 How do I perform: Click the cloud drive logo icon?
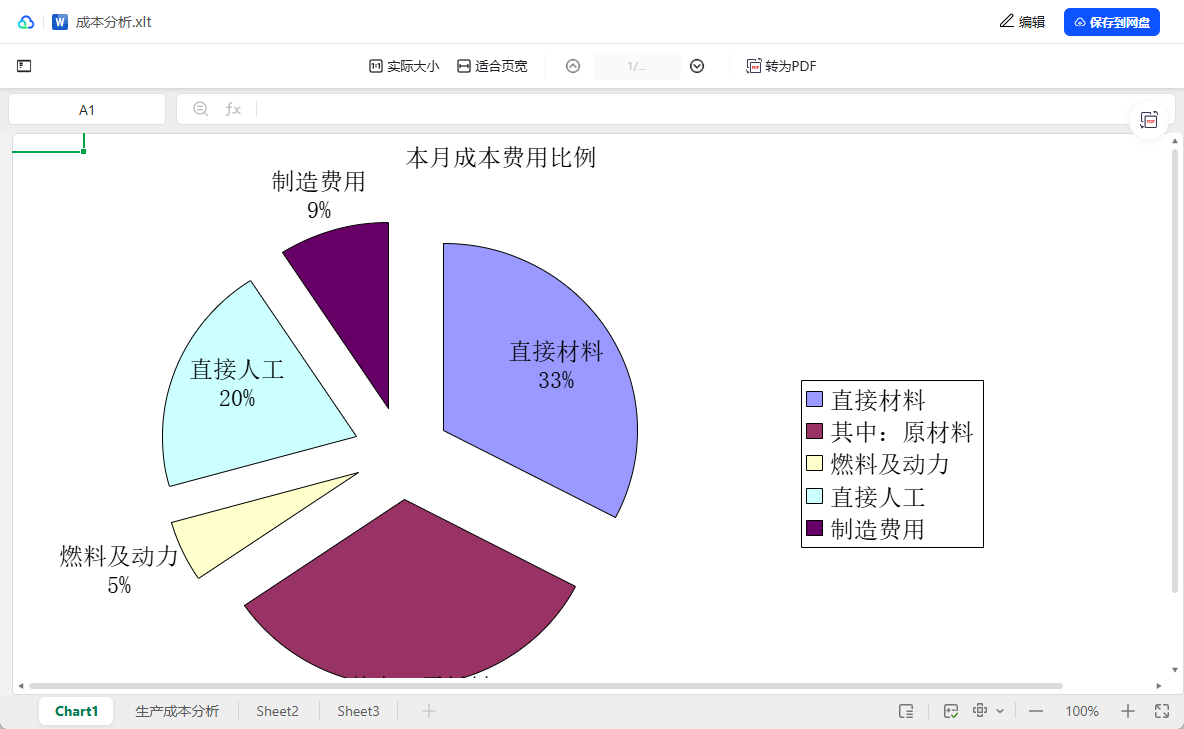click(x=26, y=22)
